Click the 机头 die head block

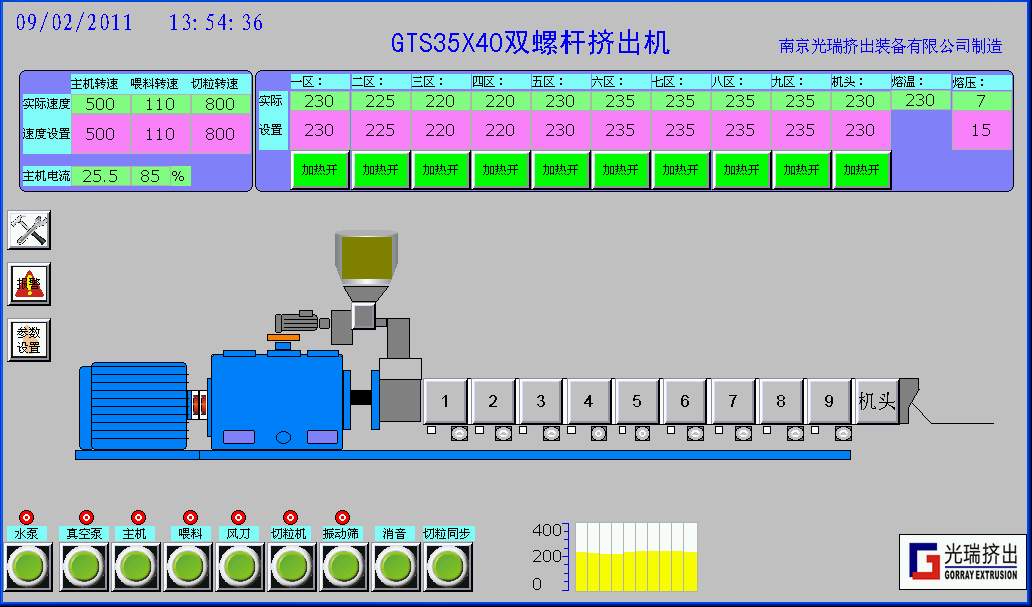[877, 401]
